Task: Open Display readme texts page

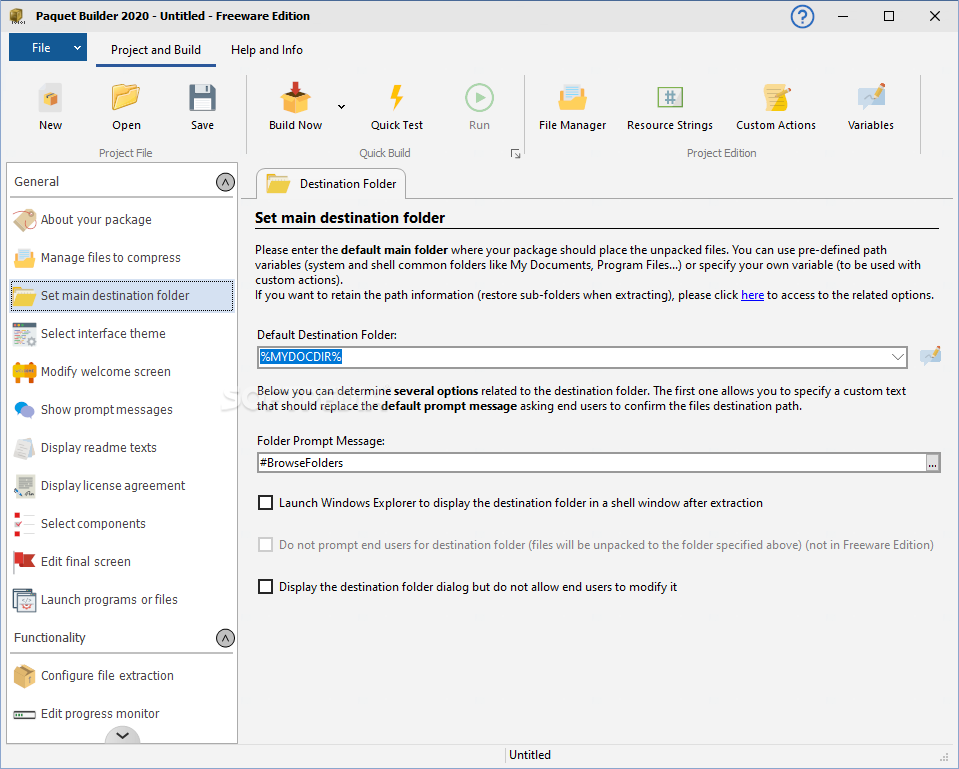Action: 122,447
